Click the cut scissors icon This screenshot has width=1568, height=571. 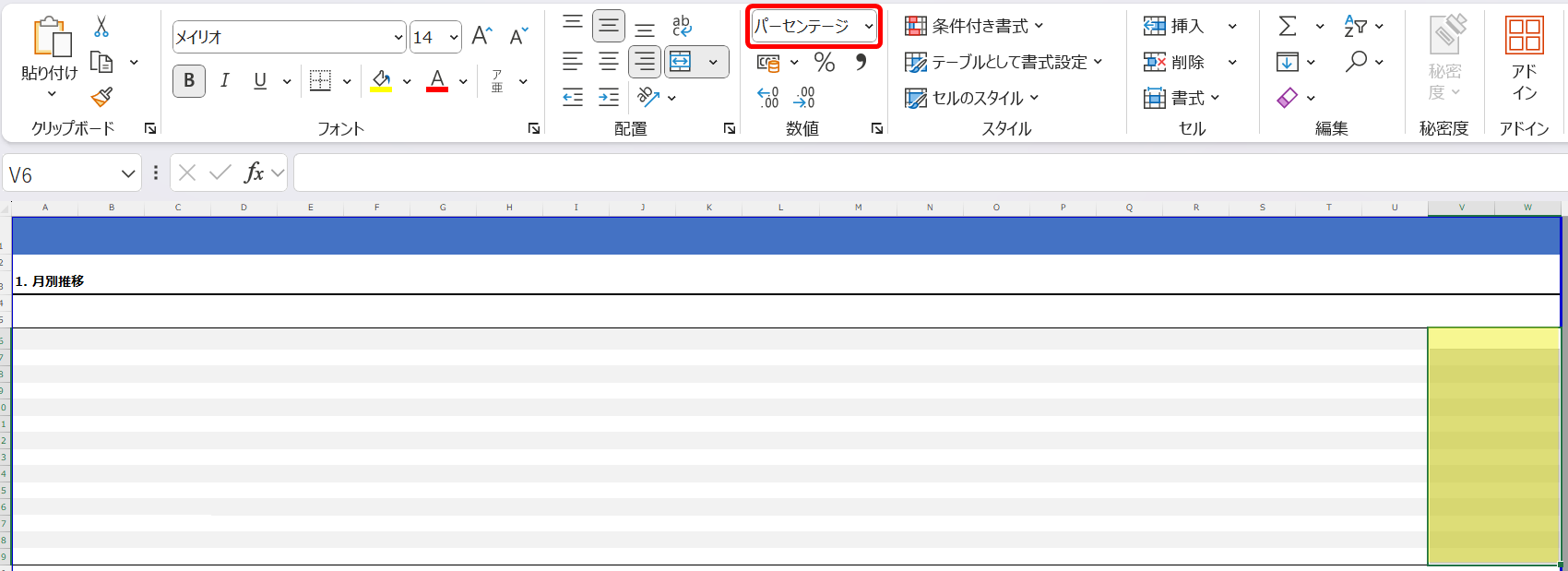(101, 27)
